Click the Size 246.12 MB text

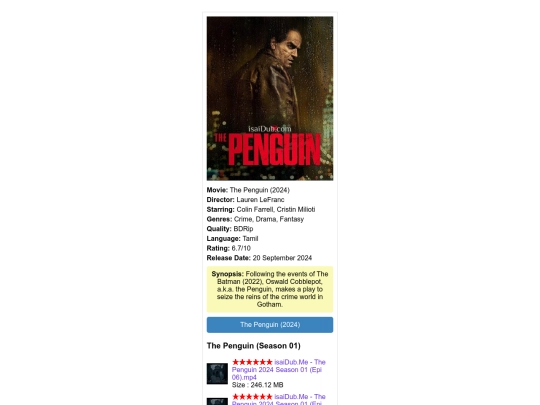click(x=258, y=385)
